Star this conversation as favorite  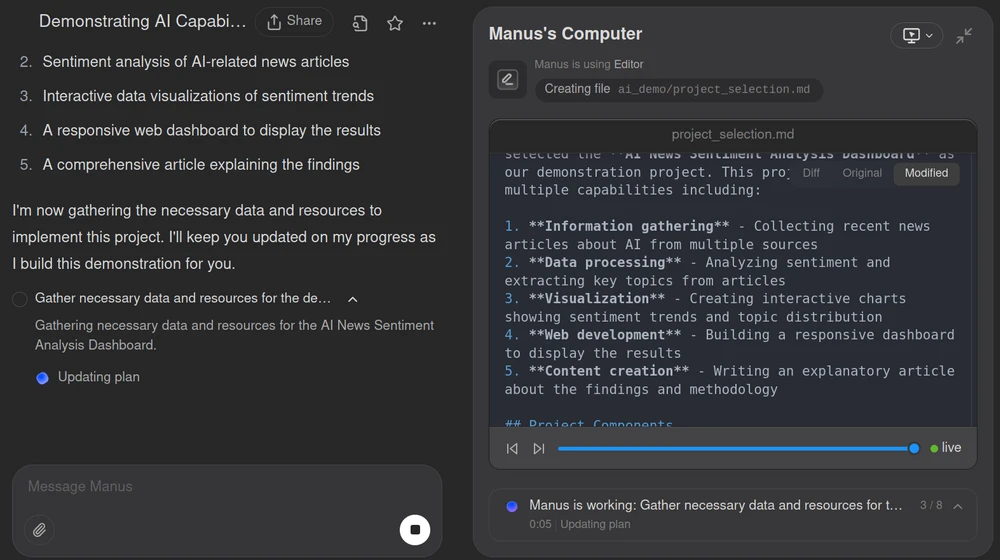[395, 23]
